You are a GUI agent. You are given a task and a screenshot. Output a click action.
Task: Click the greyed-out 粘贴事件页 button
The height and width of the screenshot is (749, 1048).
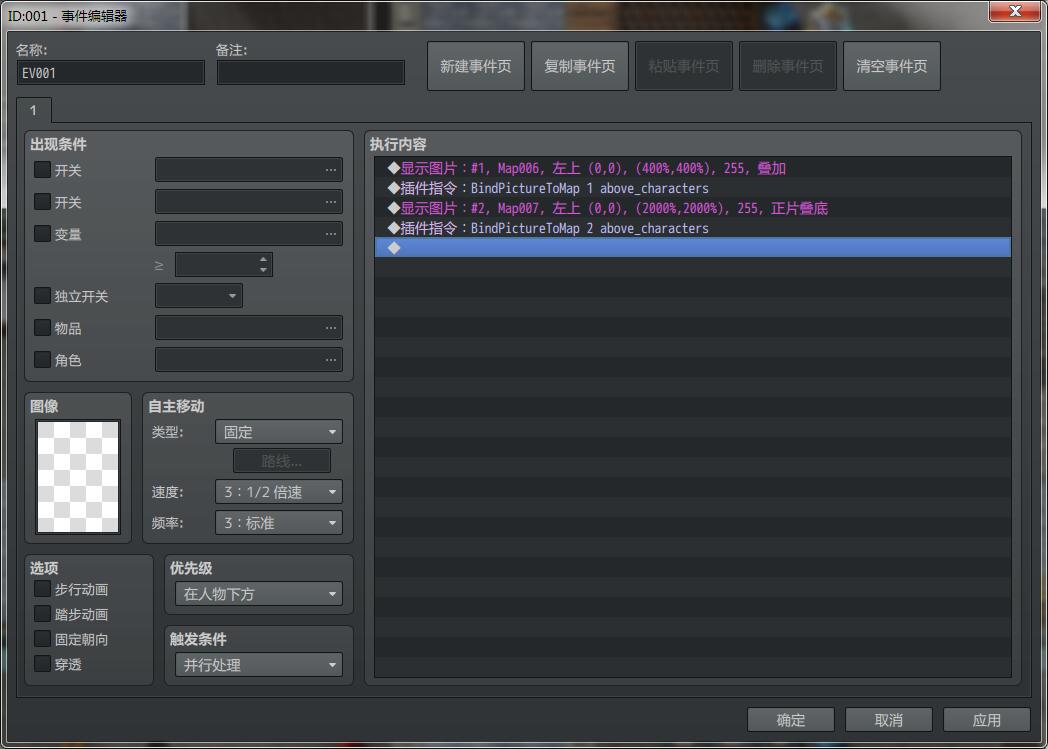click(x=684, y=66)
